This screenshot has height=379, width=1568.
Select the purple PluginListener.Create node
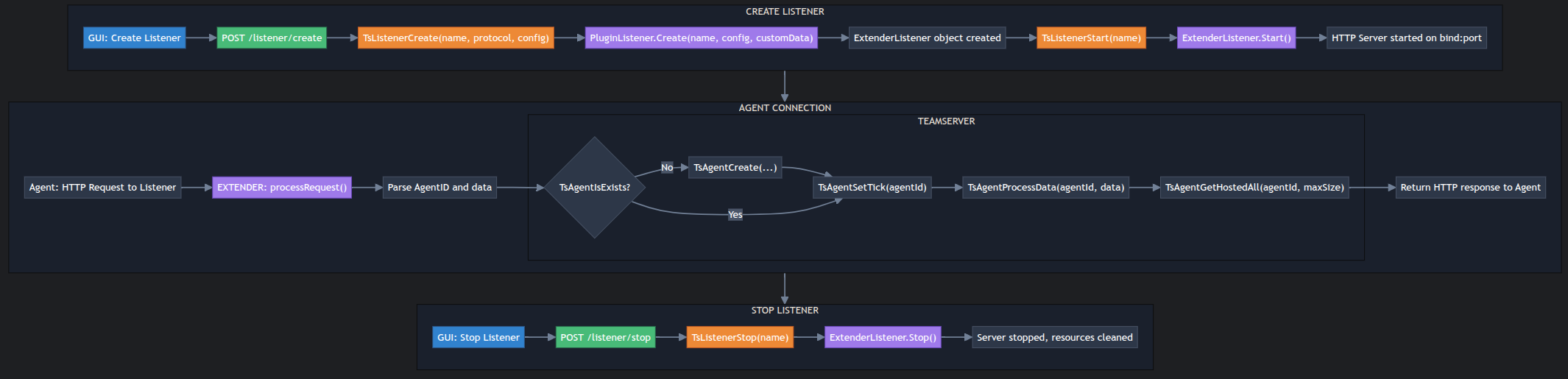point(701,38)
